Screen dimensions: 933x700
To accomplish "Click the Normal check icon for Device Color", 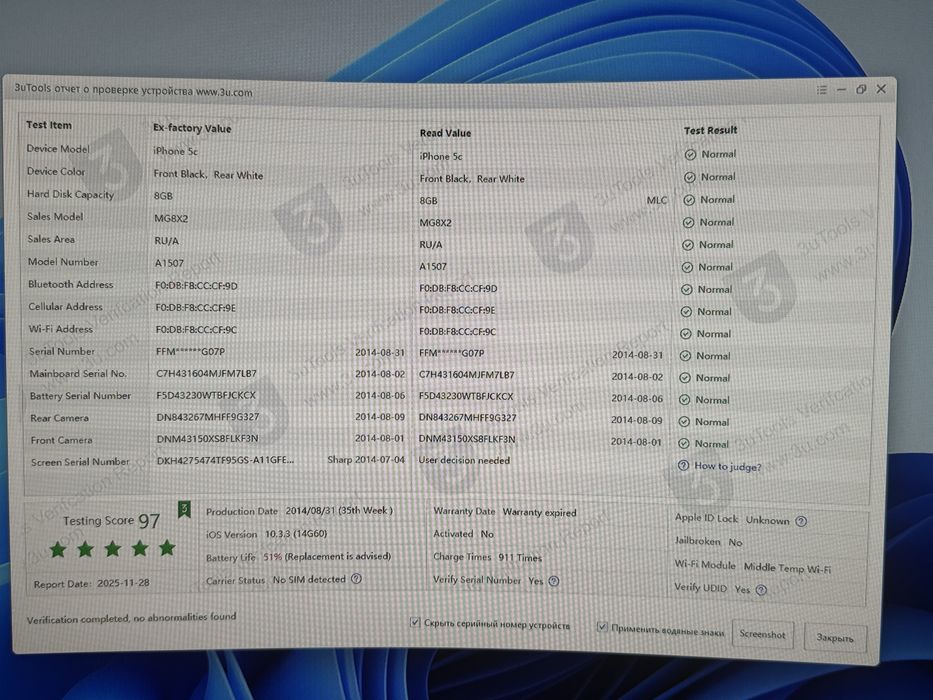I will (x=690, y=177).
